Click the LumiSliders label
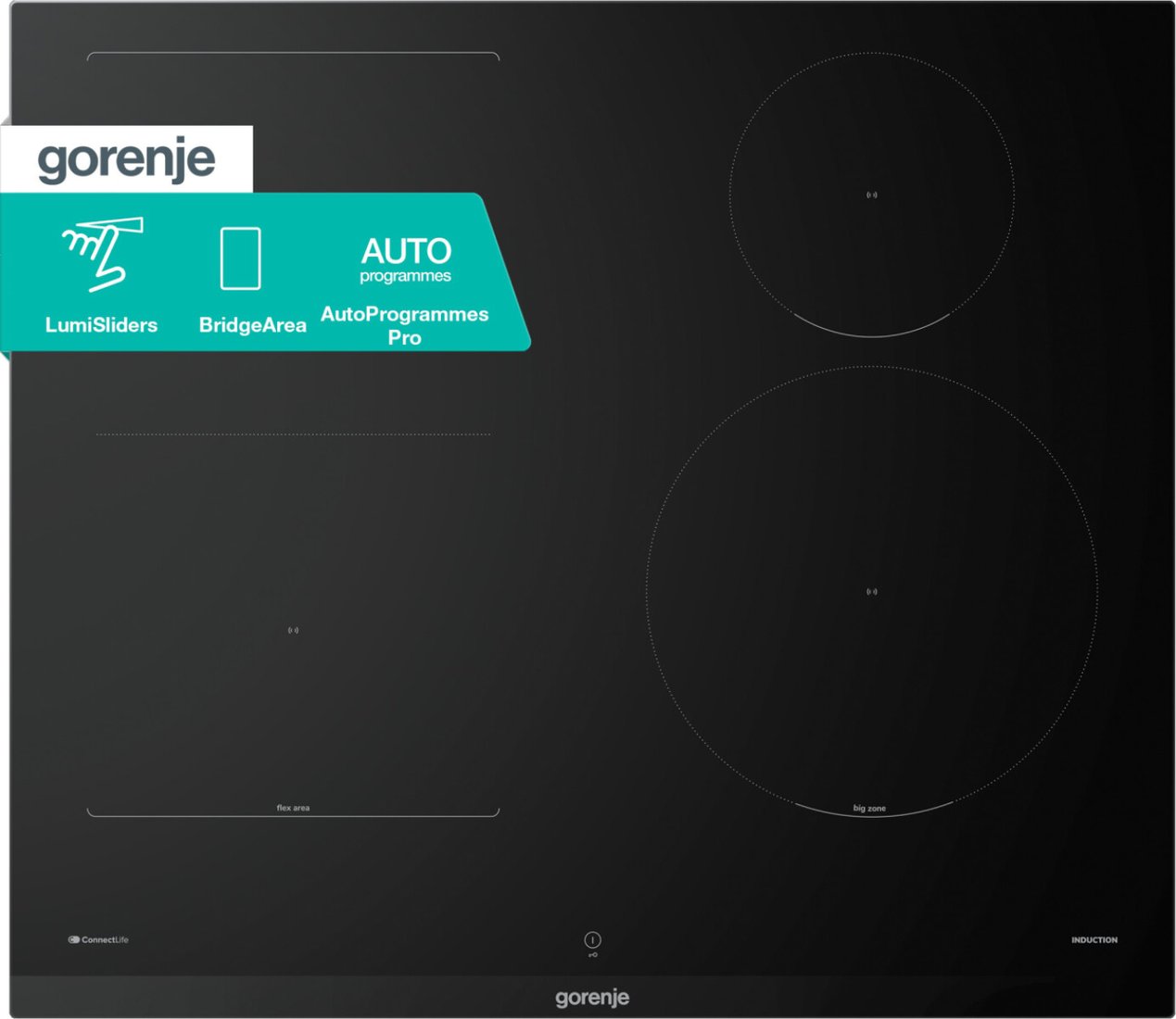Viewport: 1176px width, 1019px height. [101, 325]
